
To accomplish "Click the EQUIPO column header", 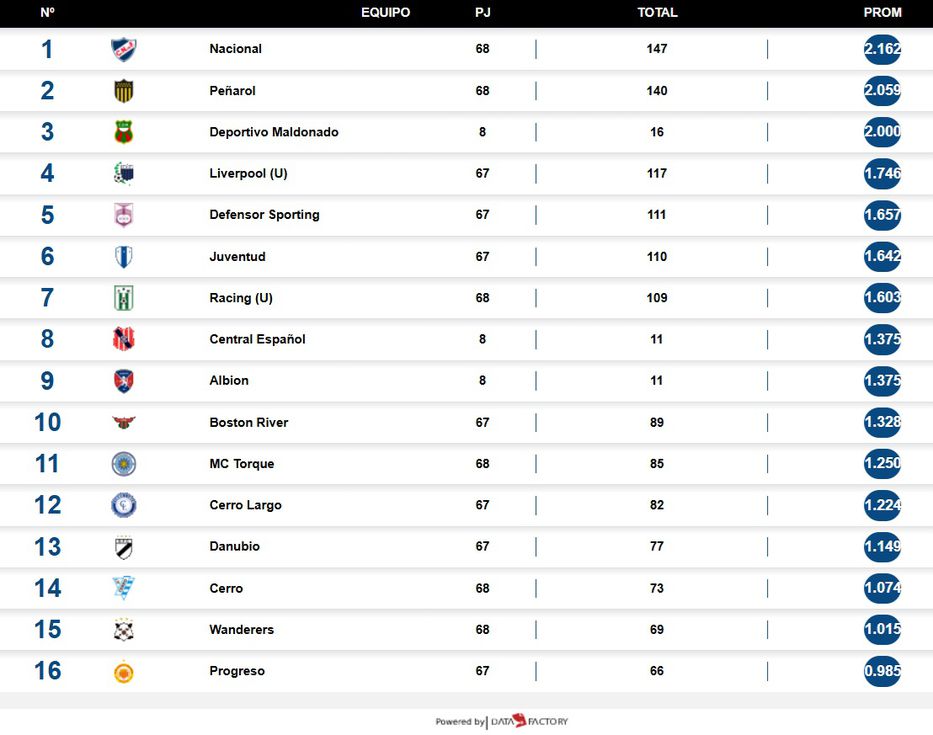I will pos(385,13).
